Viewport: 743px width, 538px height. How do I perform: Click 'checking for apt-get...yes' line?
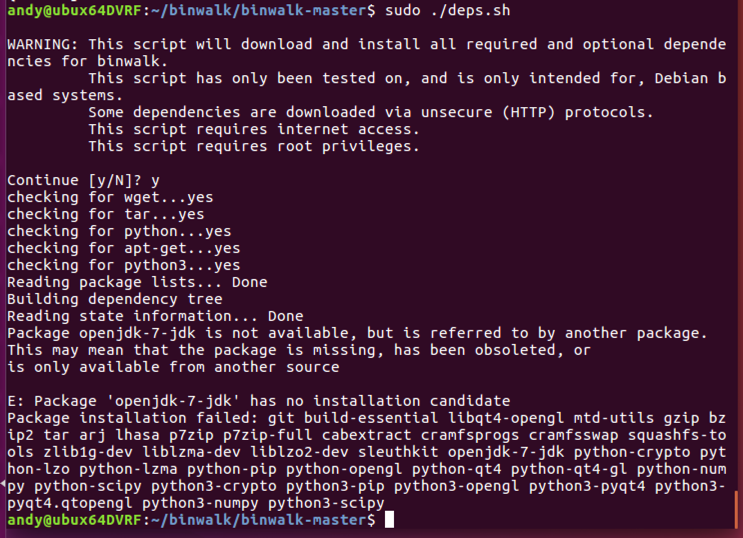pyautogui.click(x=124, y=248)
